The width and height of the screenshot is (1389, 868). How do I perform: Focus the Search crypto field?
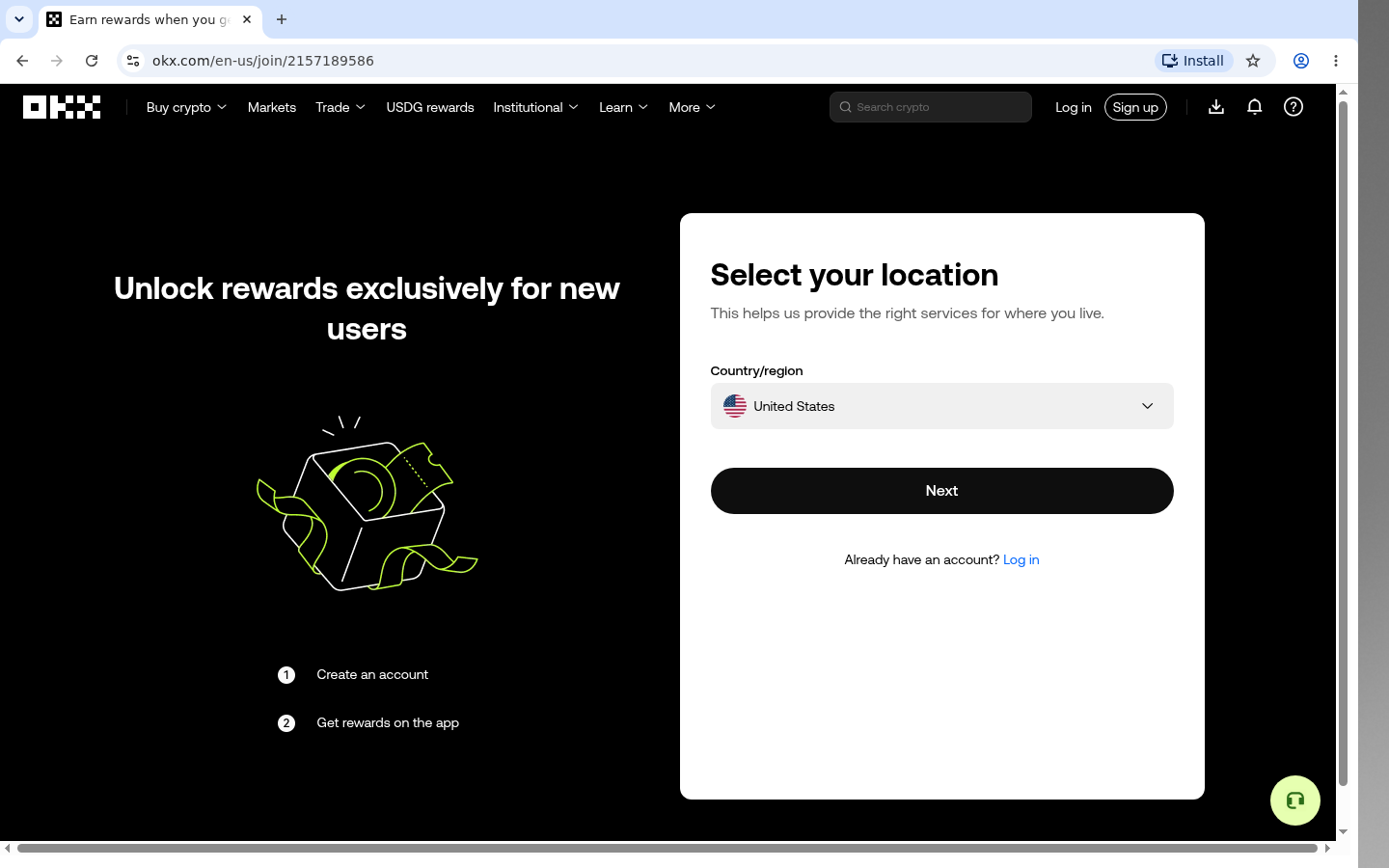(931, 107)
